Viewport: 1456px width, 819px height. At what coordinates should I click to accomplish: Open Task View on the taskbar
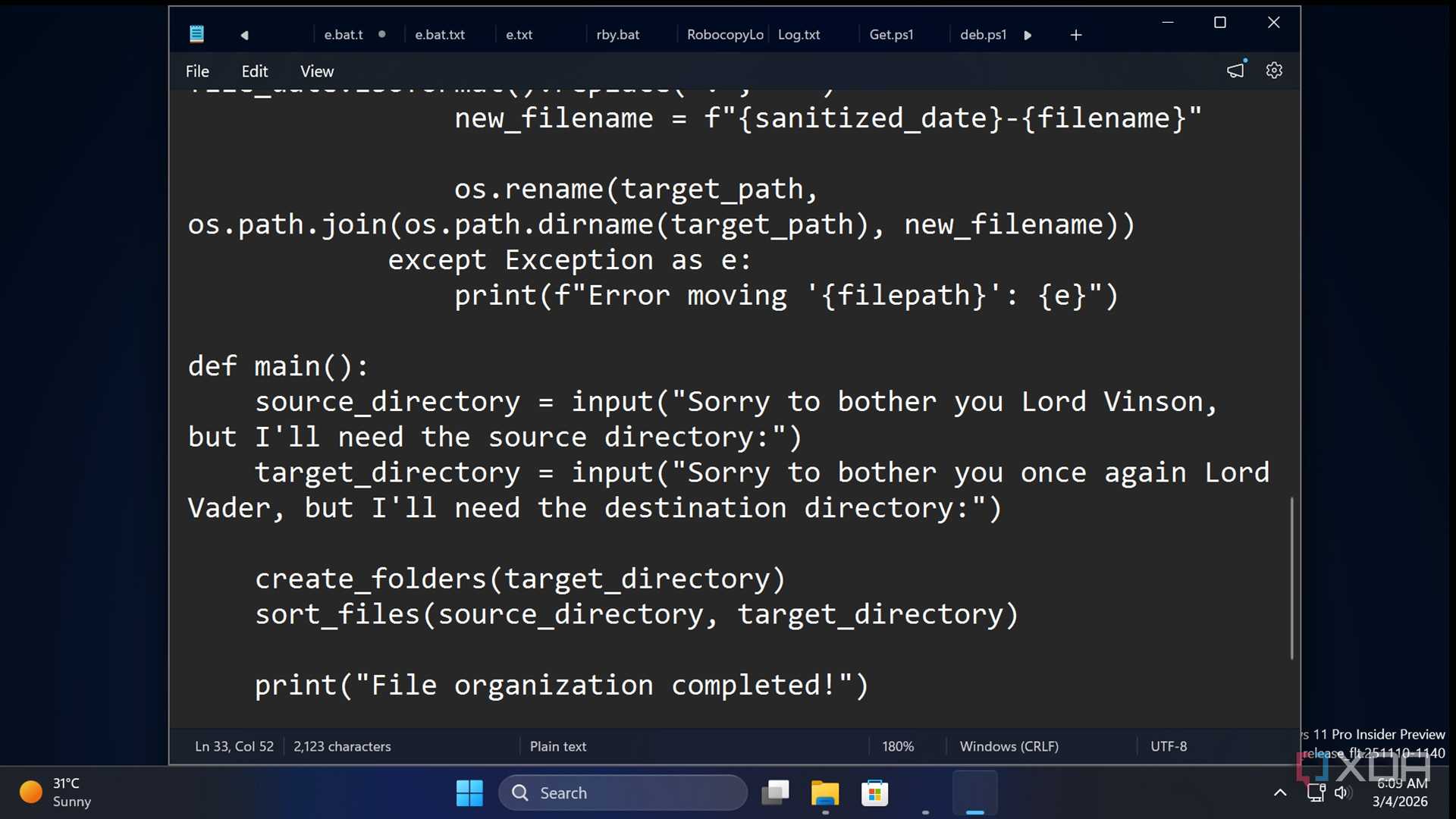pyautogui.click(x=775, y=793)
